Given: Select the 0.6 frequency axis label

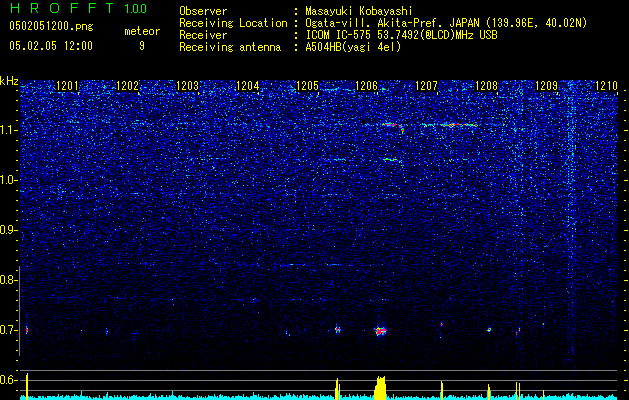Looking at the screenshot, I should (x=7, y=380).
